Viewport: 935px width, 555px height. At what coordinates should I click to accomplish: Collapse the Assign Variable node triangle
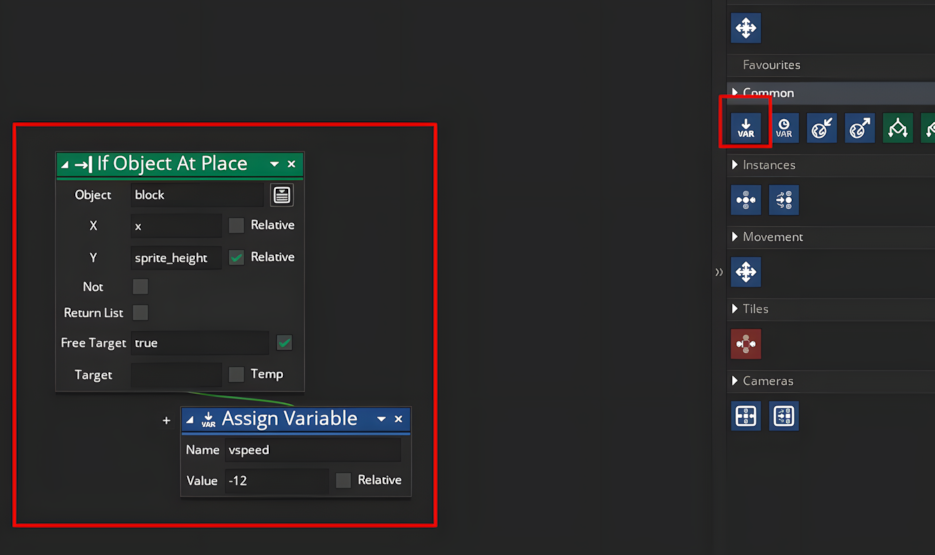coord(190,420)
